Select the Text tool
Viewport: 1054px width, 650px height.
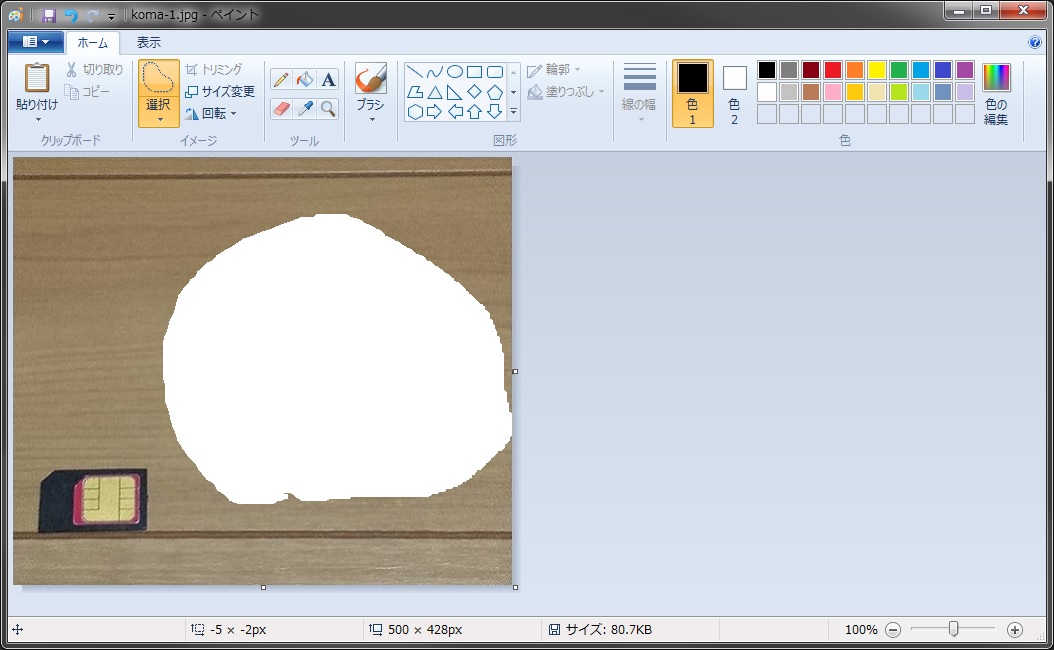coord(328,80)
